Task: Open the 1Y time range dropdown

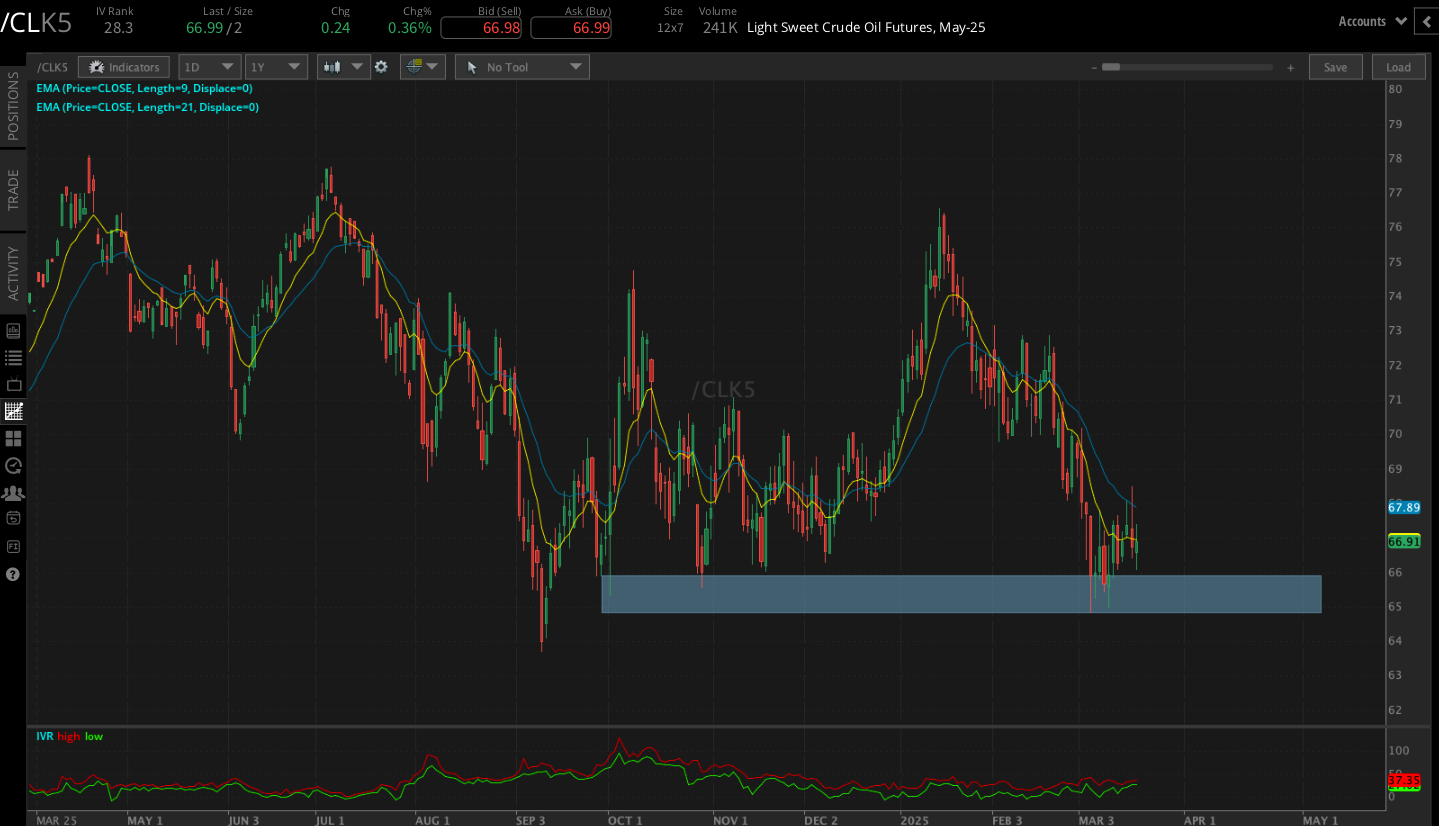Action: 276,66
